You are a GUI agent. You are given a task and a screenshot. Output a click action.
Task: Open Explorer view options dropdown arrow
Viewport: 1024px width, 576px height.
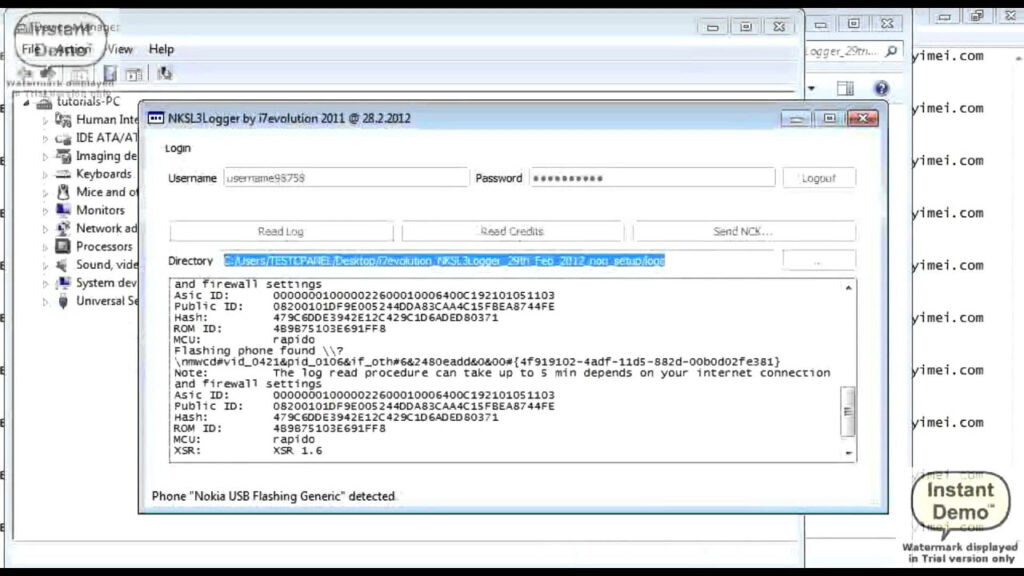811,88
